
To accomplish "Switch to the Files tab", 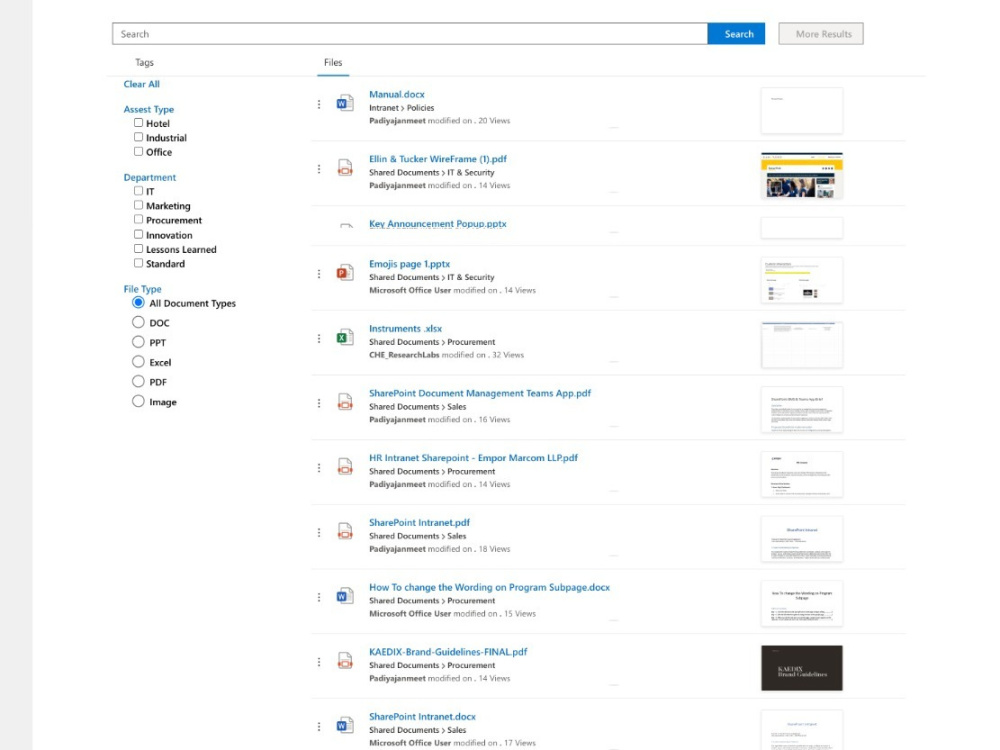I will (333, 62).
